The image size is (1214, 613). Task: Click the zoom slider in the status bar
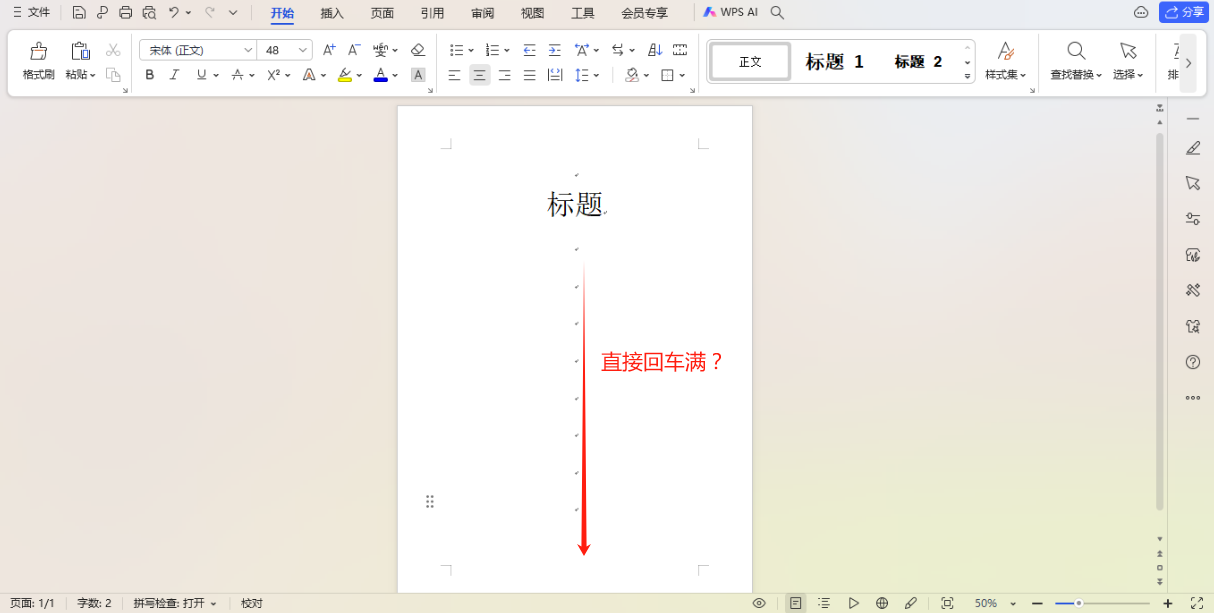click(1102, 603)
